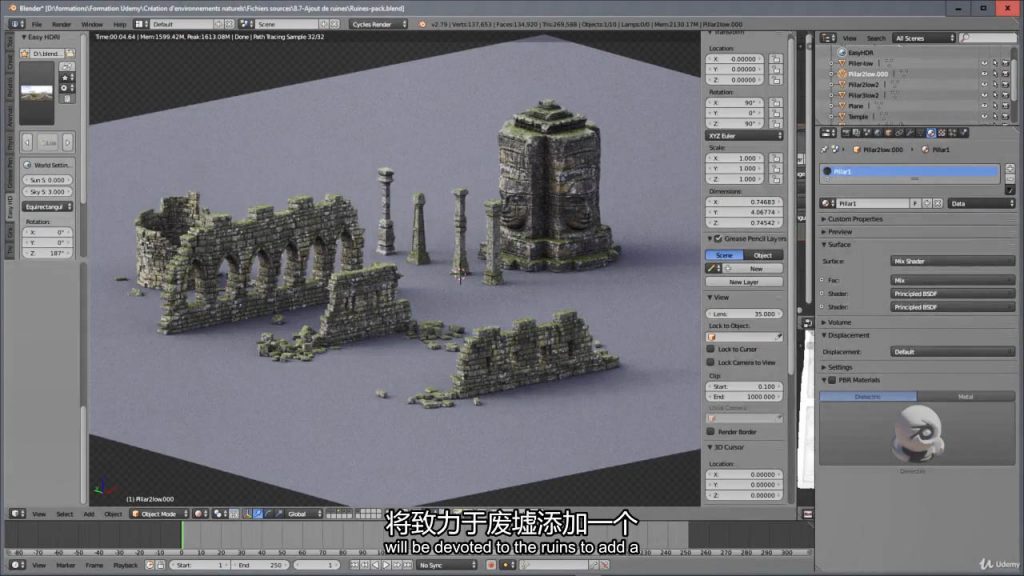1024x576 pixels.
Task: Enable Lock Camera to View checkbox
Action: click(711, 362)
